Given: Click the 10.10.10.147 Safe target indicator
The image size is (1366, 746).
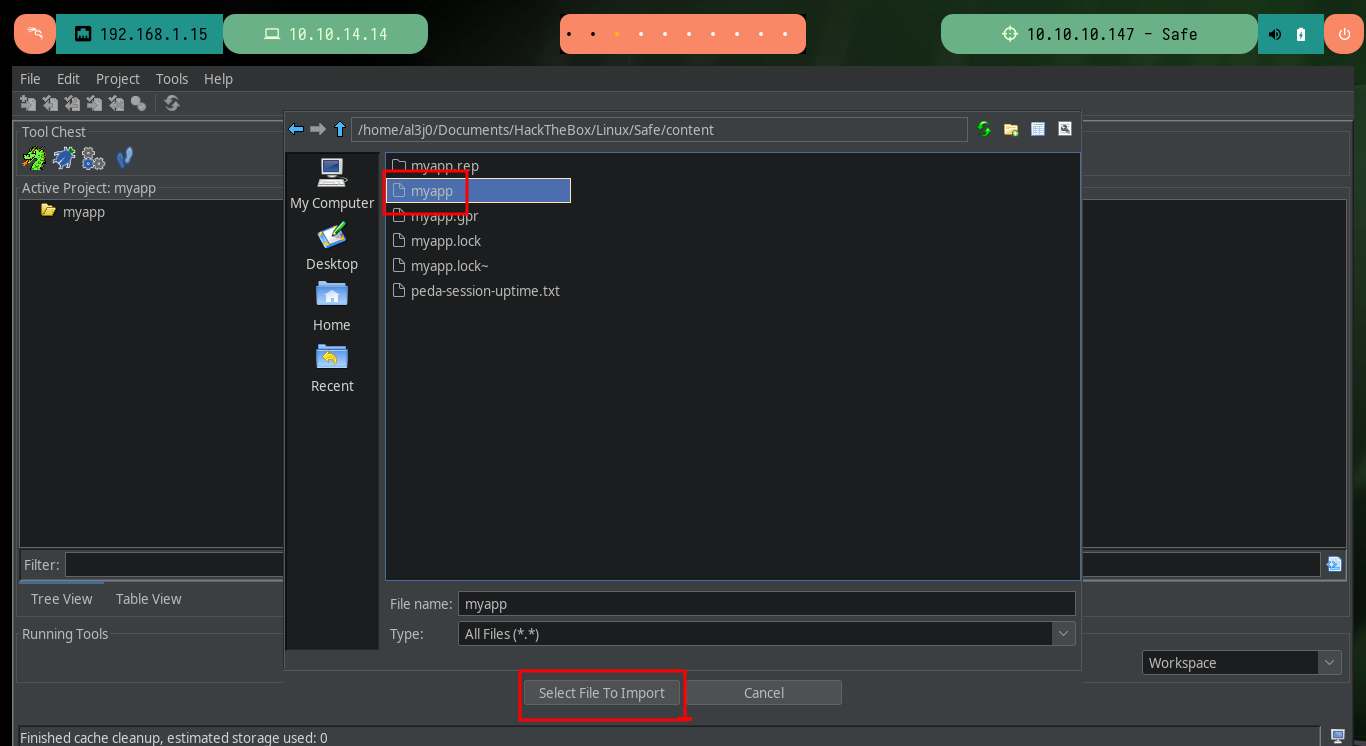Looking at the screenshot, I should pyautogui.click(x=1099, y=34).
